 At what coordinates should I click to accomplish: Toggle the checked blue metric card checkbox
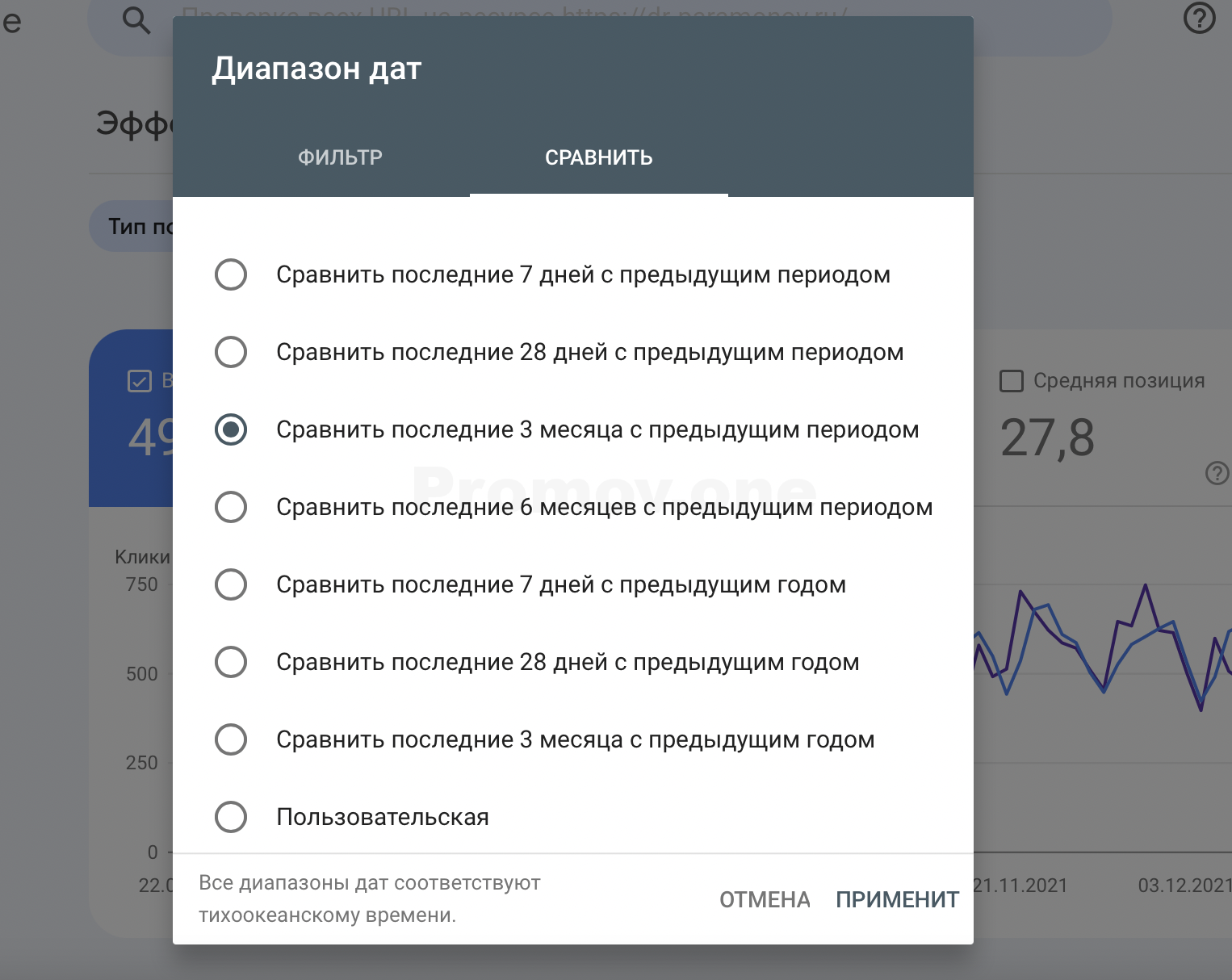pyautogui.click(x=140, y=381)
